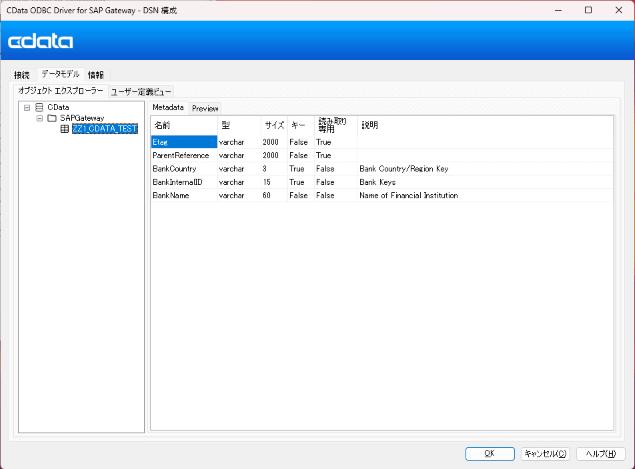Switch to the Metadata tab
The image size is (635, 469).
point(168,107)
